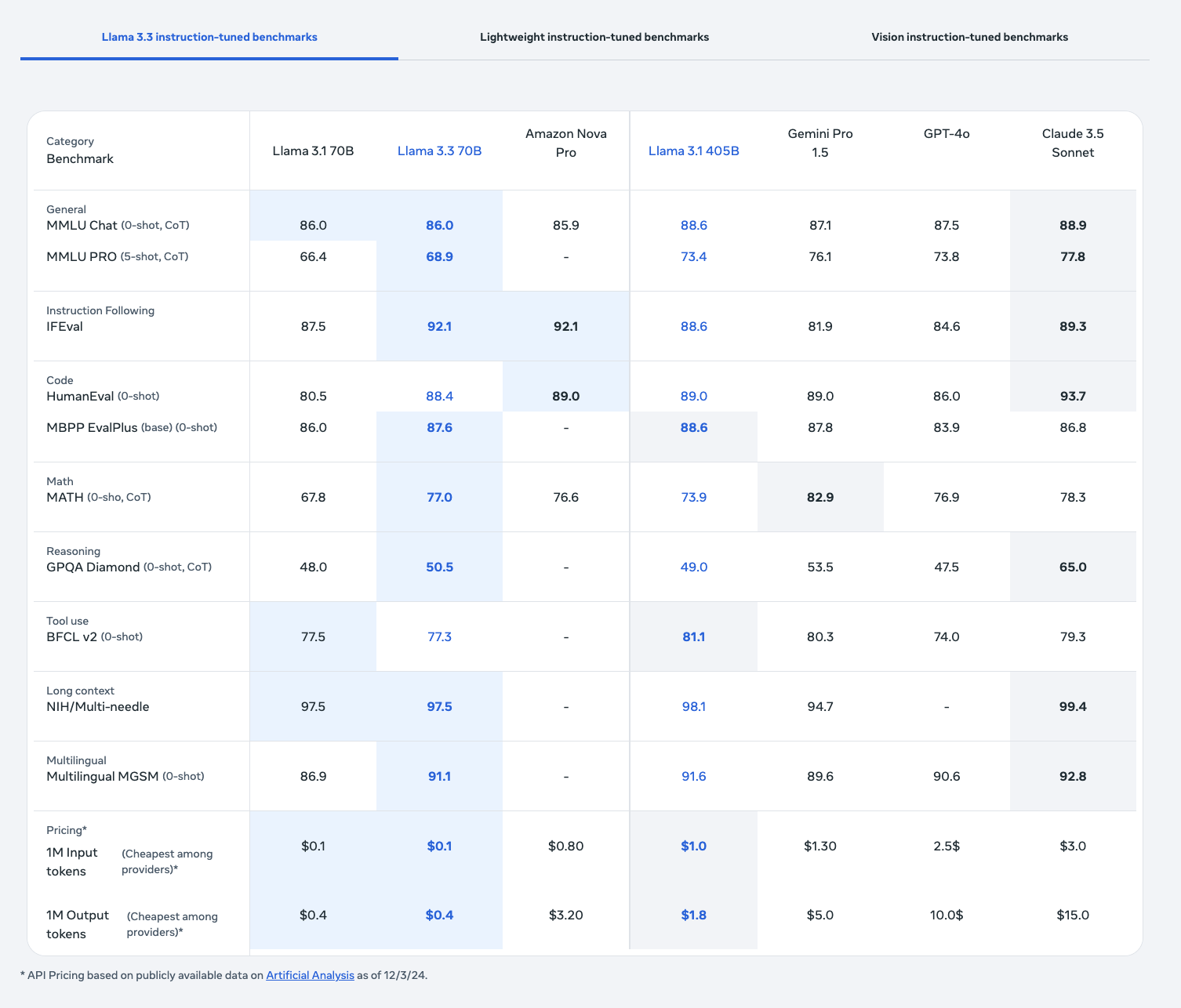Select the Multilingual MGSM row label
This screenshot has width=1181, height=1008.
click(x=125, y=776)
